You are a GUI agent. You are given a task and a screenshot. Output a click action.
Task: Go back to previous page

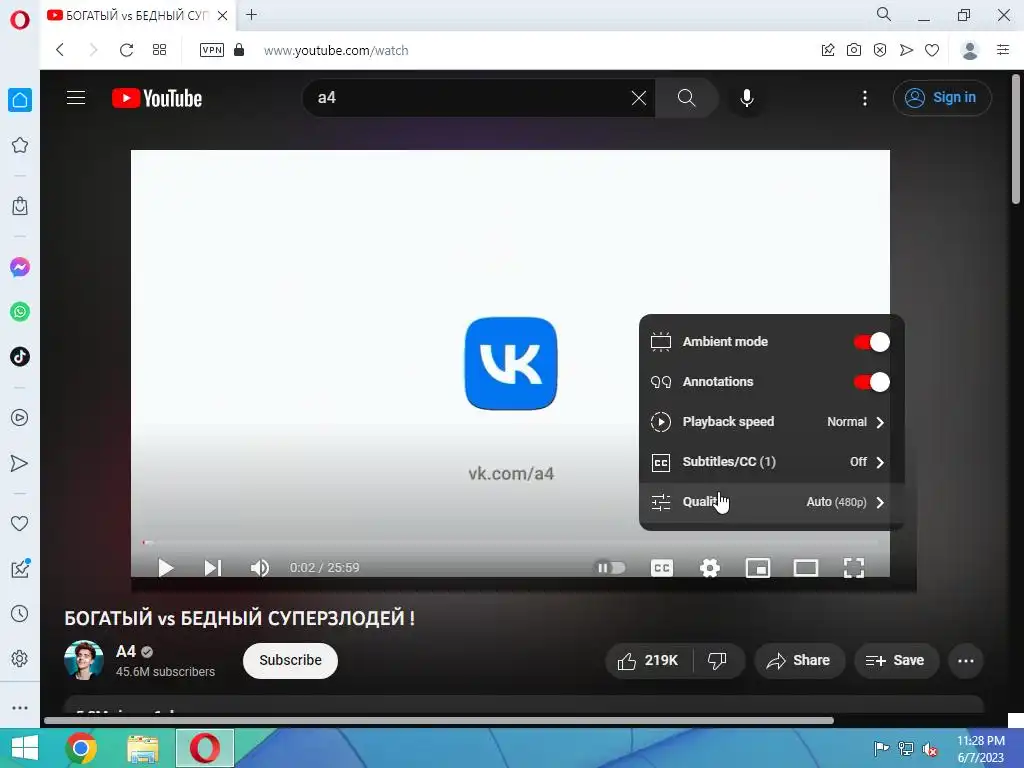60,50
